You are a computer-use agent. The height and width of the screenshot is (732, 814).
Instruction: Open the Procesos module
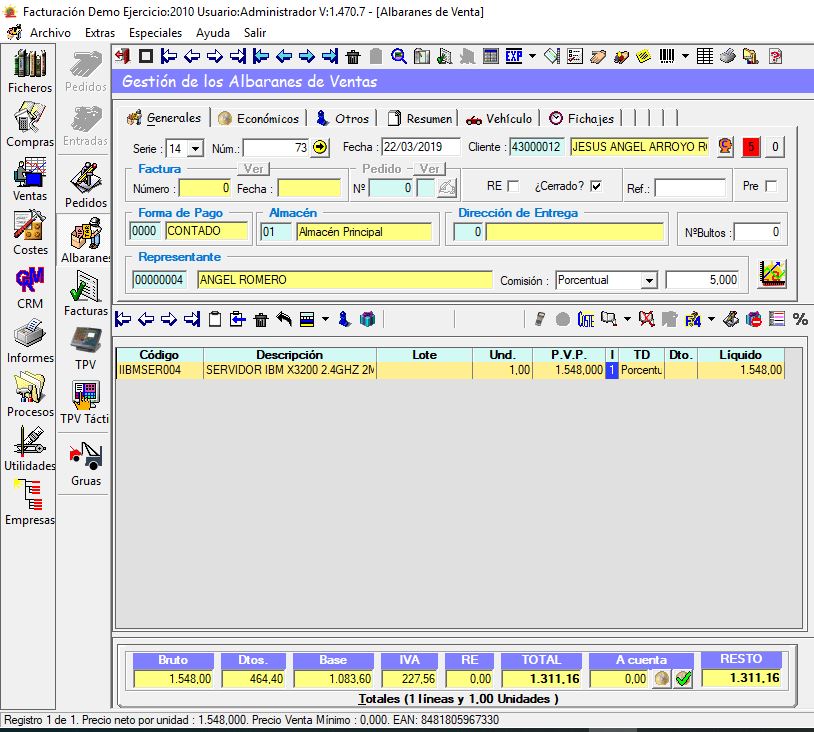pyautogui.click(x=30, y=395)
